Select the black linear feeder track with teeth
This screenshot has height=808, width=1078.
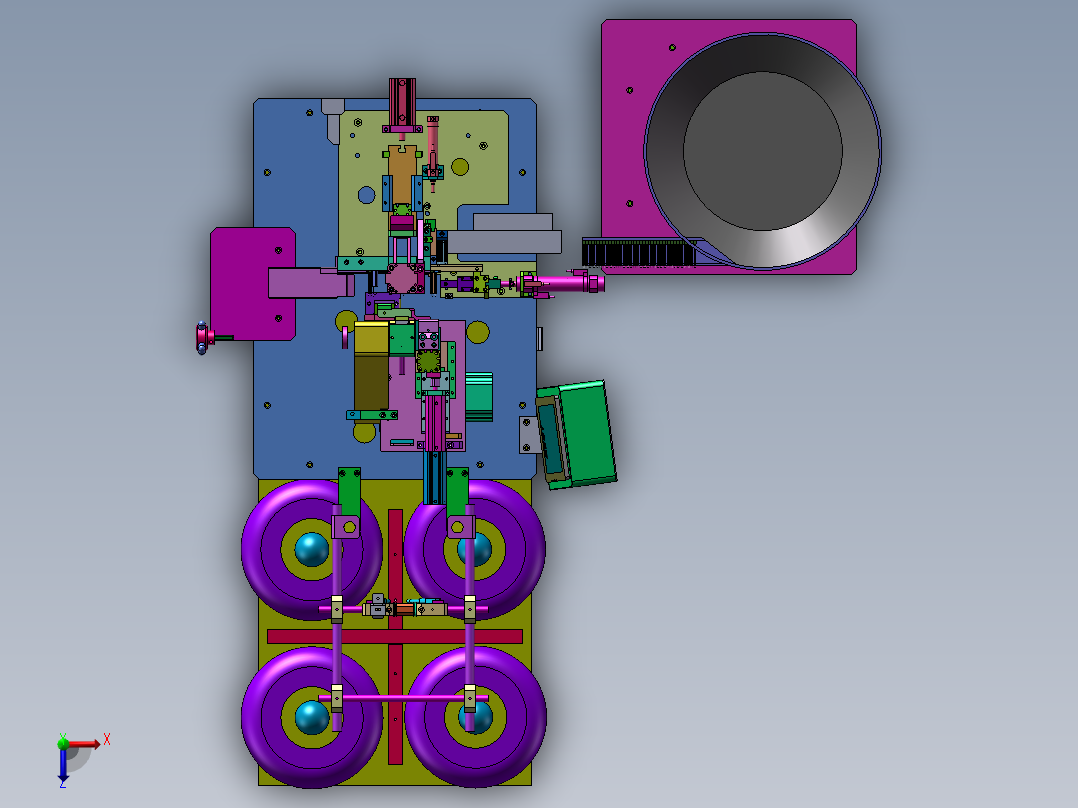point(639,252)
